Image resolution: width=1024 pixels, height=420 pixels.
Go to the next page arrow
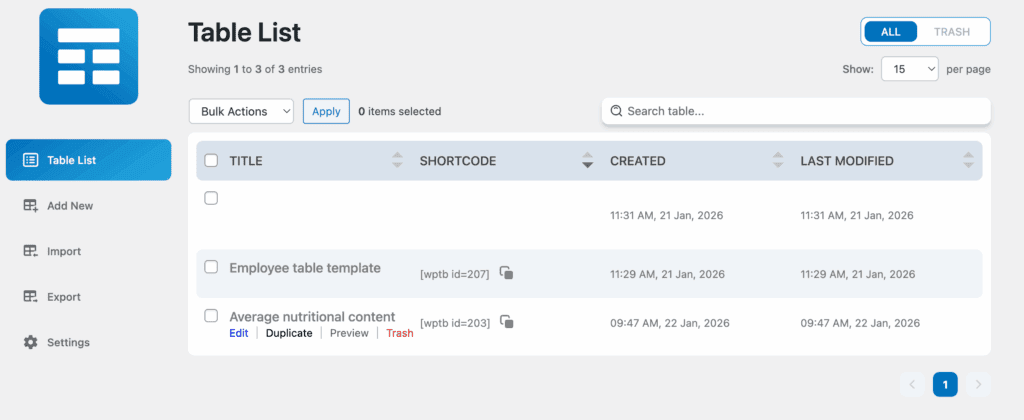coord(978,385)
